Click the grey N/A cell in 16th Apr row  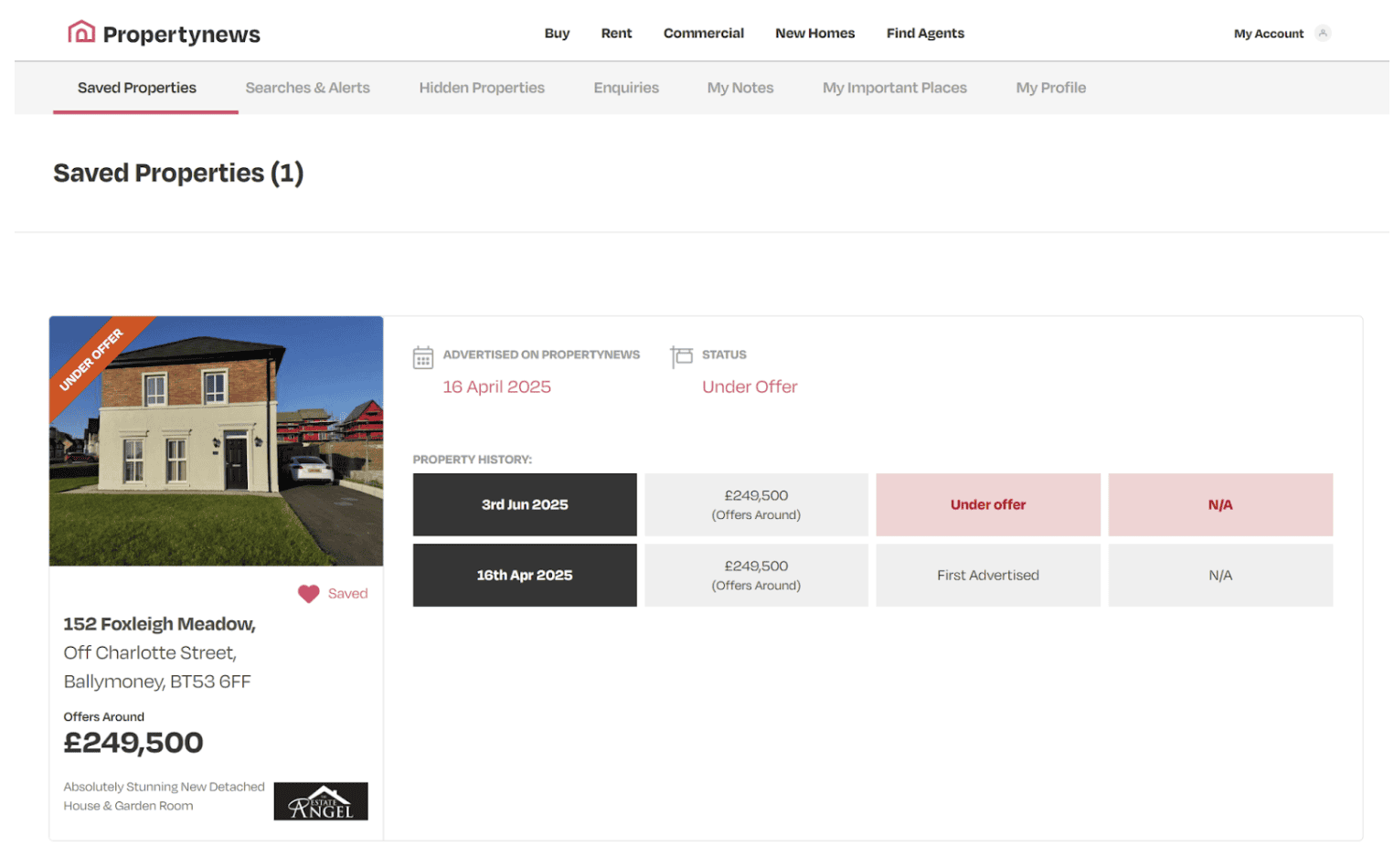[1220, 576]
